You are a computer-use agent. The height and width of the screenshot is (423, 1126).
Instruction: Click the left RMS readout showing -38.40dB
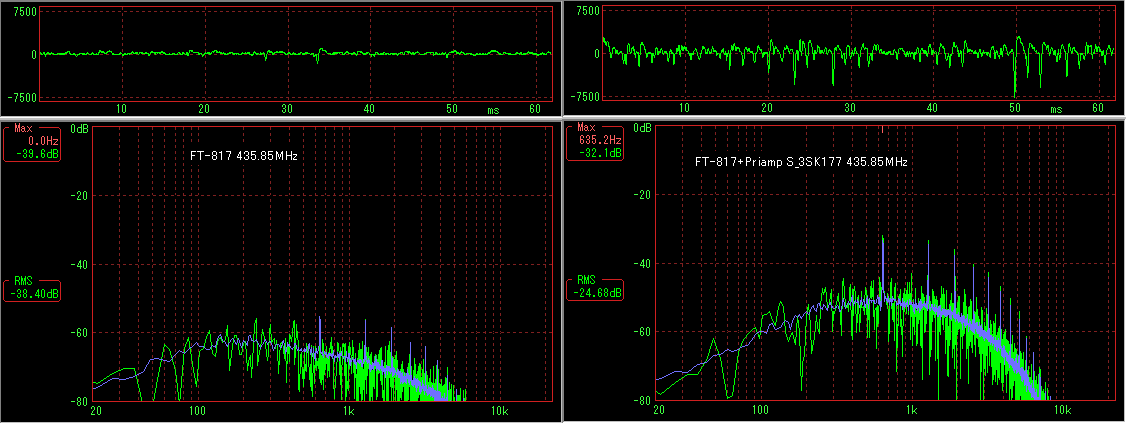coord(33,288)
